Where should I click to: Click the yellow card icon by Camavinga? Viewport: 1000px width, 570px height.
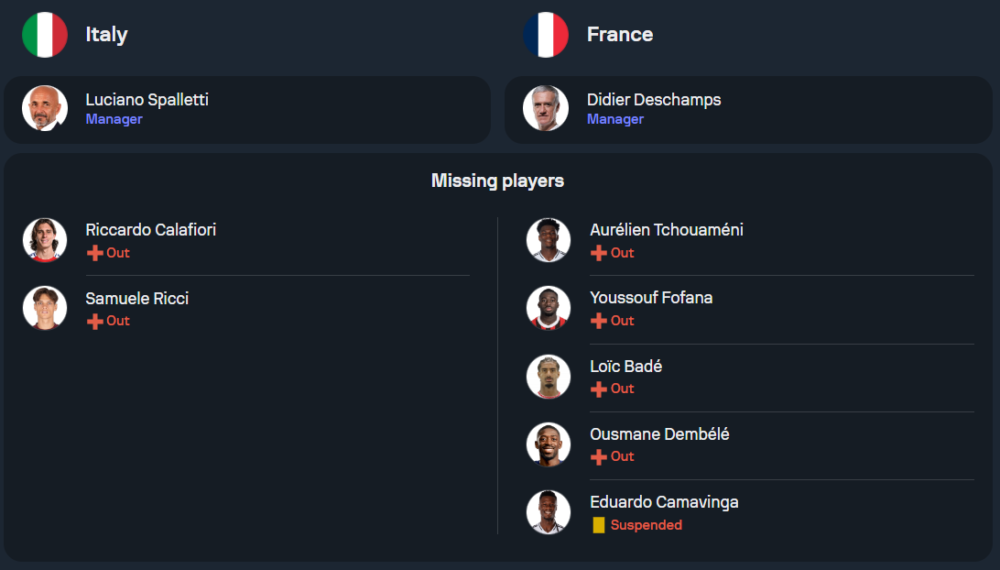coord(599,525)
